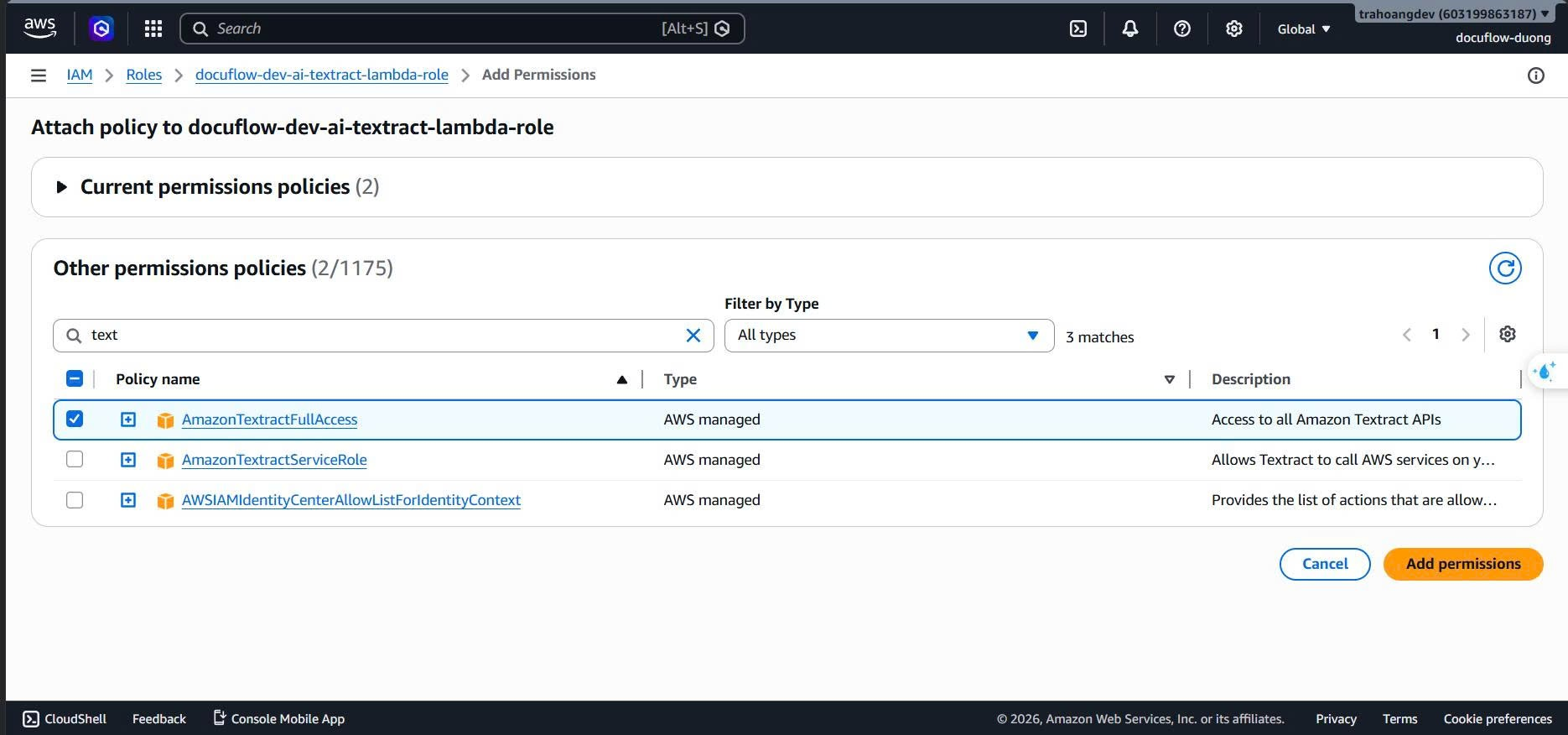Click the purple Amazon Q icon

click(101, 29)
